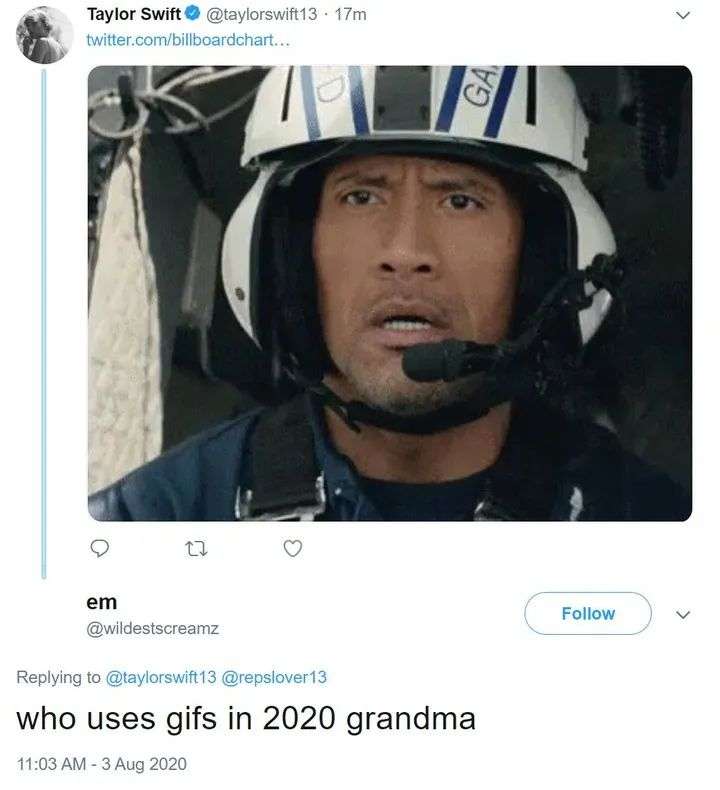Retweet Taylor Swift's tweet
The image size is (720, 790).
(197, 549)
